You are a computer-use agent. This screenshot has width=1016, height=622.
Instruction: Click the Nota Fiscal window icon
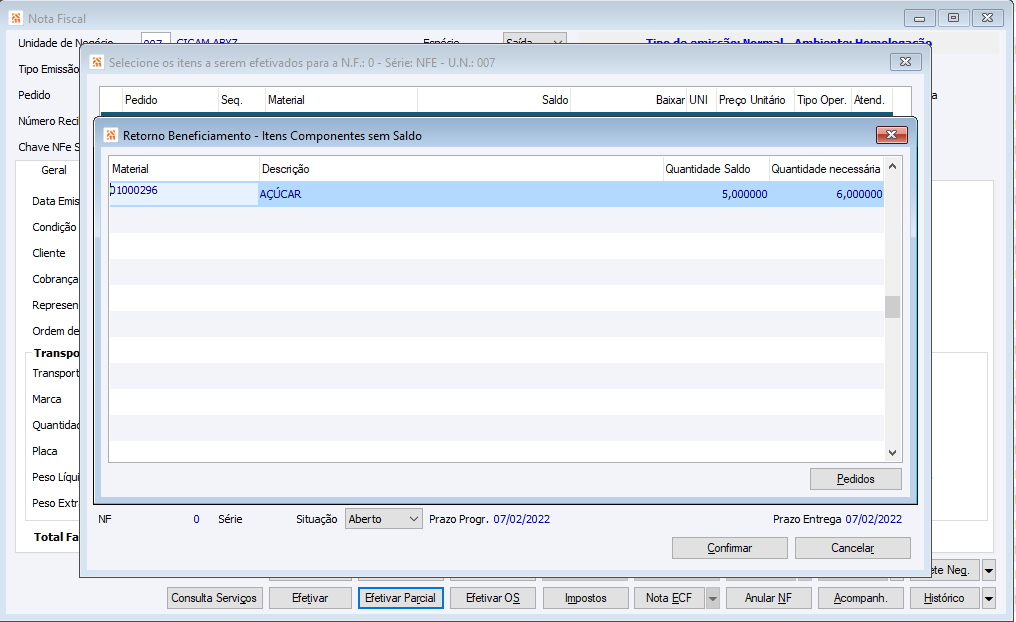pyautogui.click(x=16, y=18)
